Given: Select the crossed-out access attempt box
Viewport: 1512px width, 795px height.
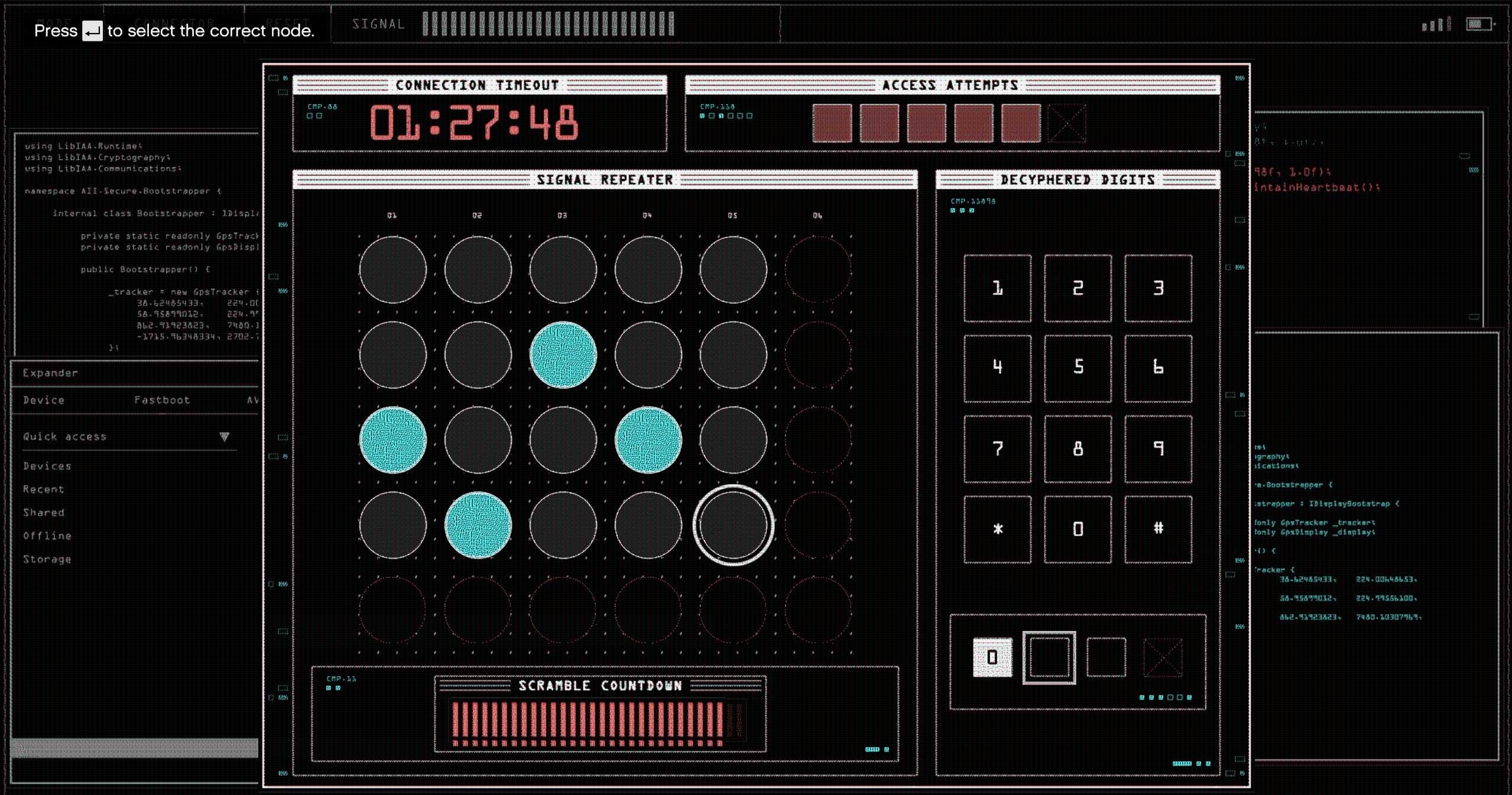Looking at the screenshot, I should (1067, 123).
